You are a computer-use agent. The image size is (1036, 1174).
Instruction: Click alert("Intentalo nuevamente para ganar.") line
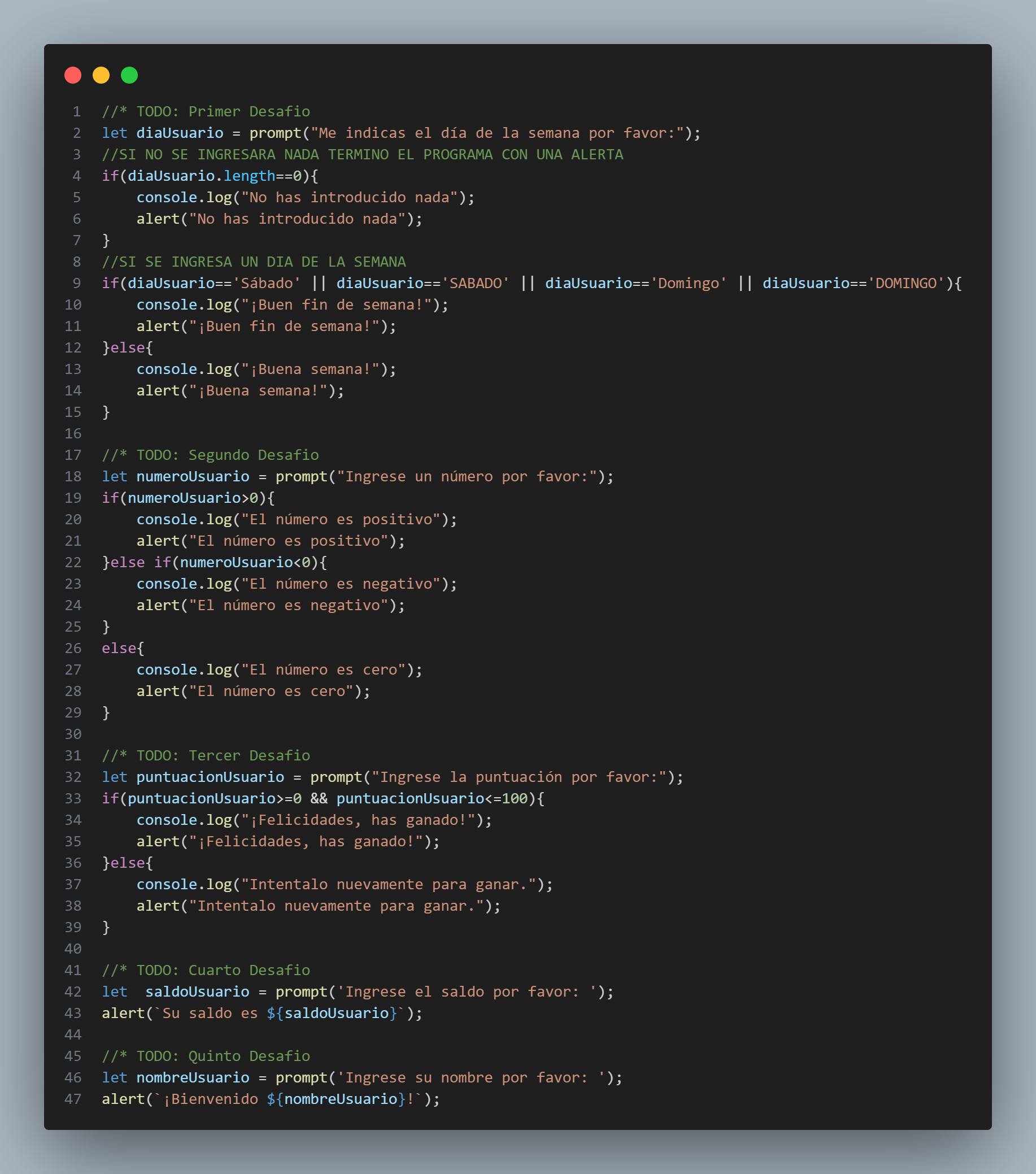319,906
